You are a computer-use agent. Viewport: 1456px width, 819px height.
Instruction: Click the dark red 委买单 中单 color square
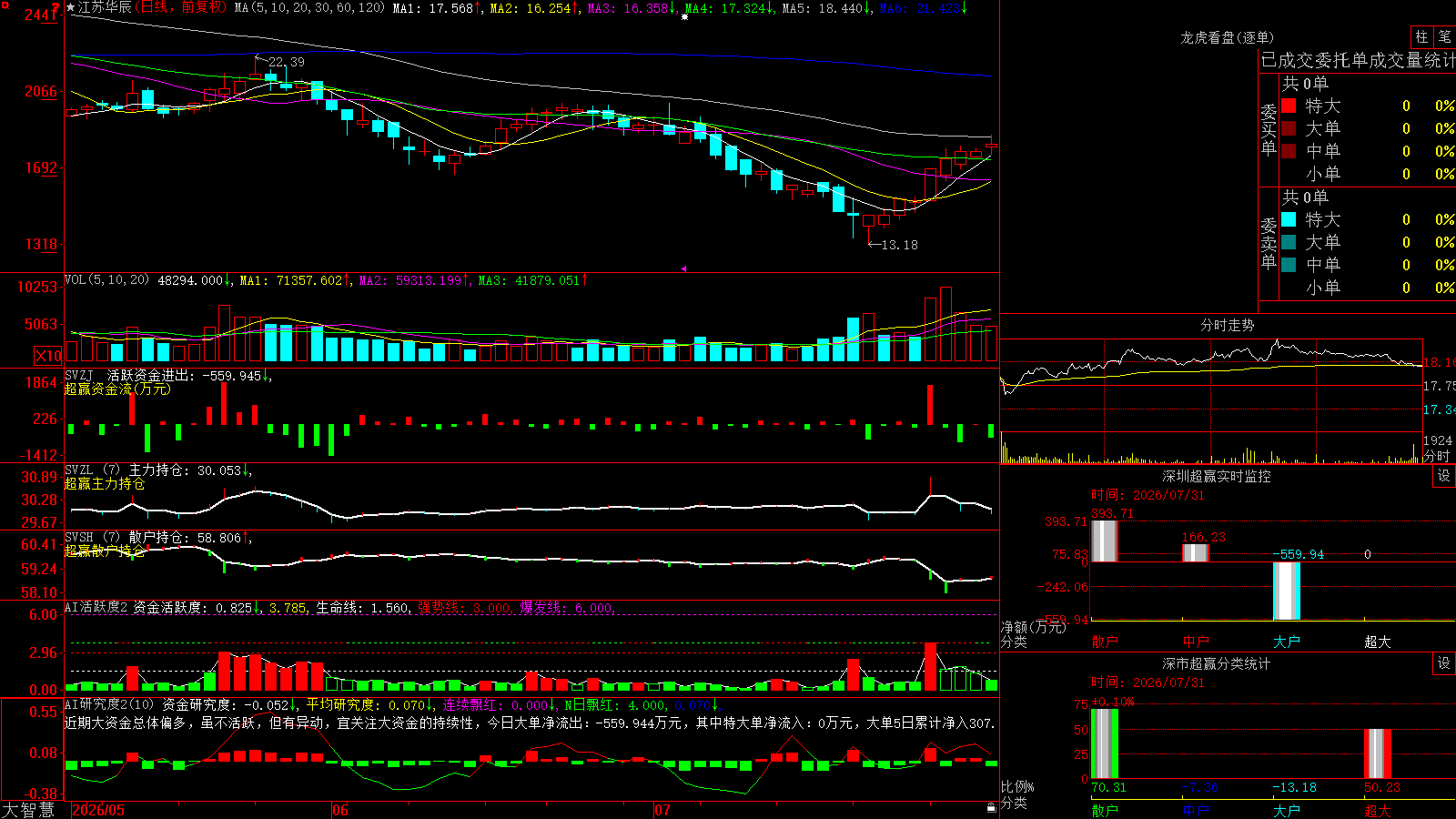point(1289,151)
